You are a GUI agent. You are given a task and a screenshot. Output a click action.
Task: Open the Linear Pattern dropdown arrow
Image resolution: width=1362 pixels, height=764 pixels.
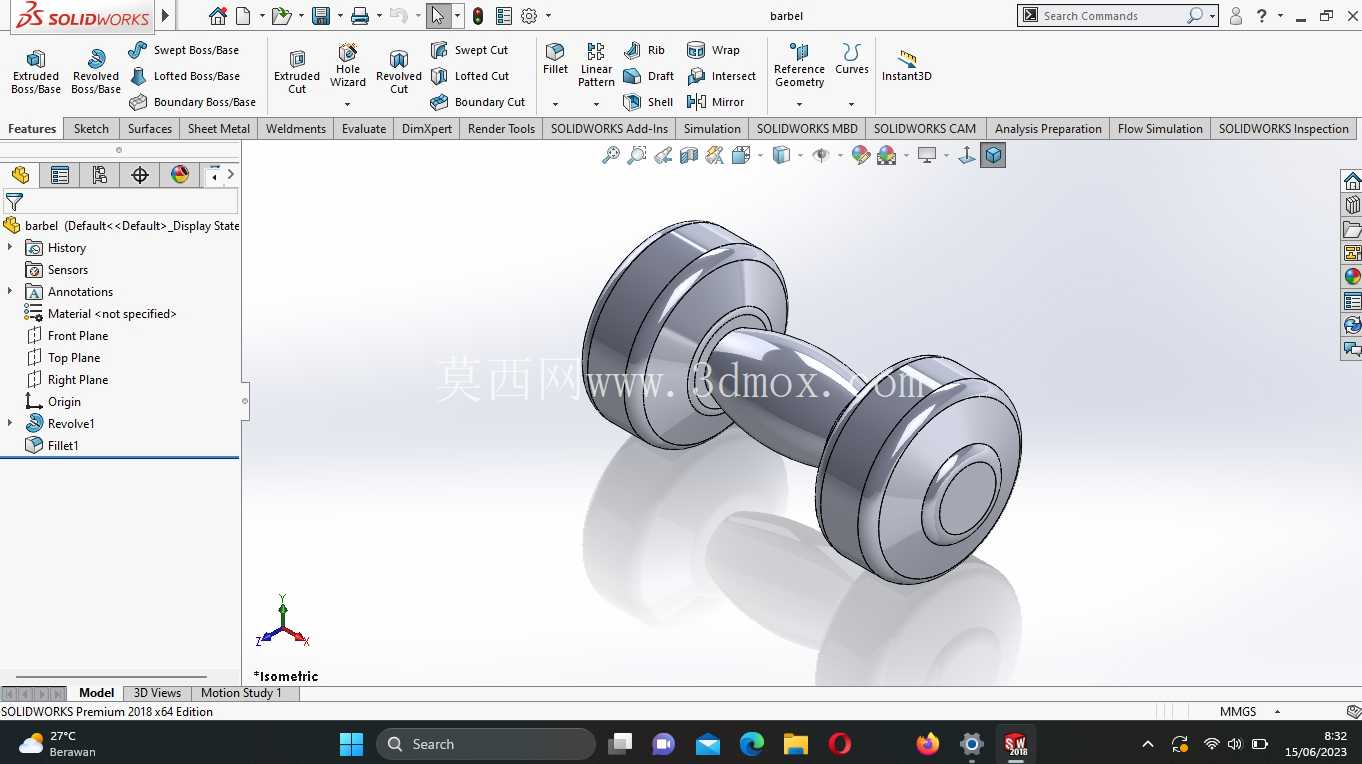point(596,104)
